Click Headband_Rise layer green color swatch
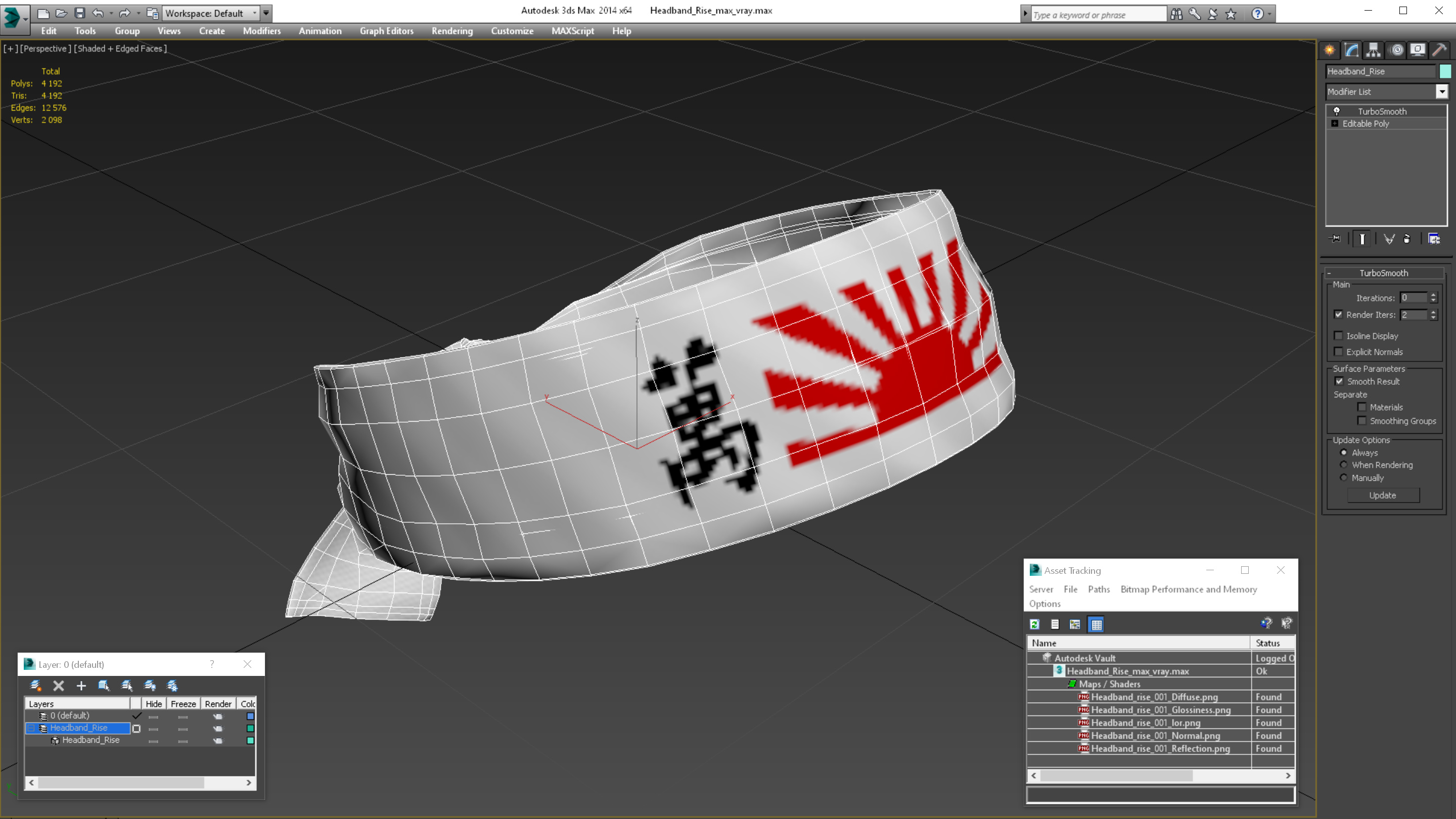The width and height of the screenshot is (1456, 819). click(250, 728)
